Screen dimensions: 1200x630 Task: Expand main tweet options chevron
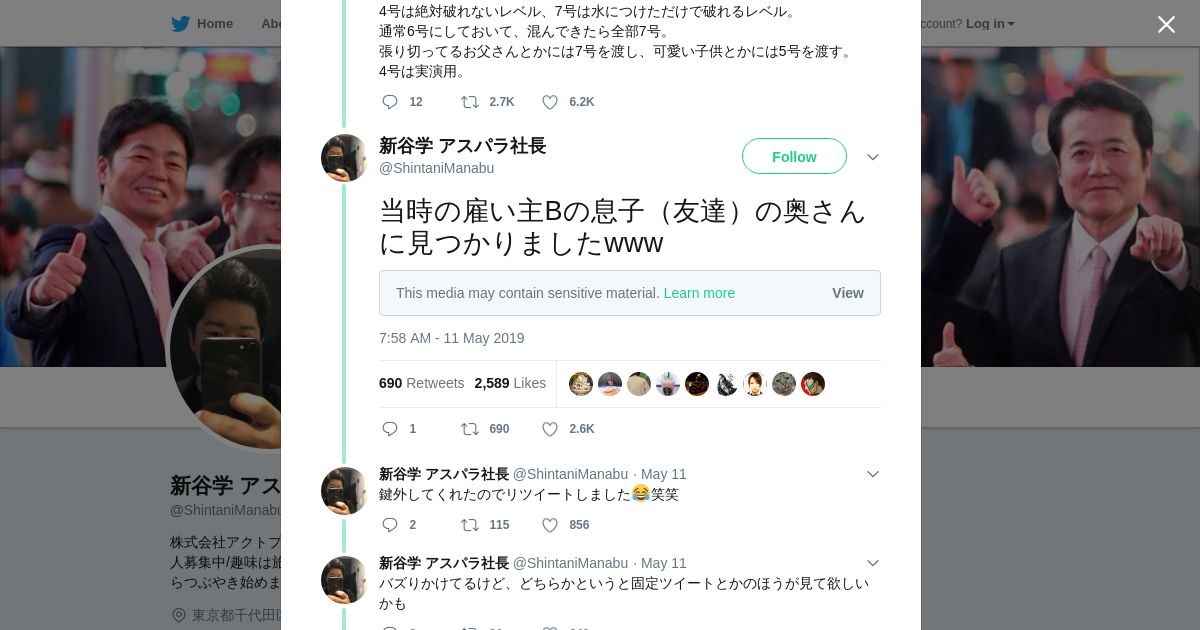coord(872,157)
